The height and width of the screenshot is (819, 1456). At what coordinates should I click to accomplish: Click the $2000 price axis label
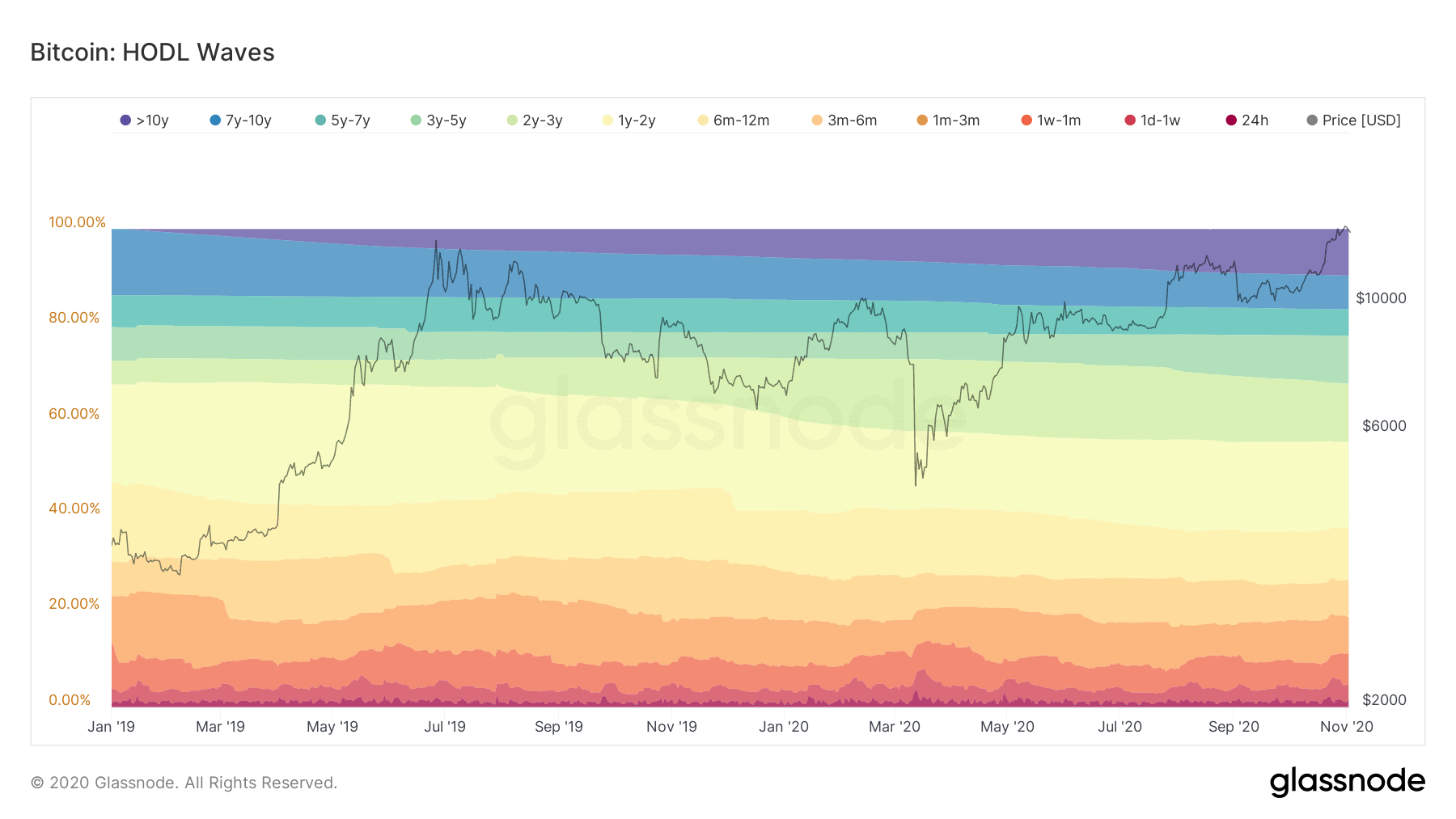click(x=1384, y=700)
